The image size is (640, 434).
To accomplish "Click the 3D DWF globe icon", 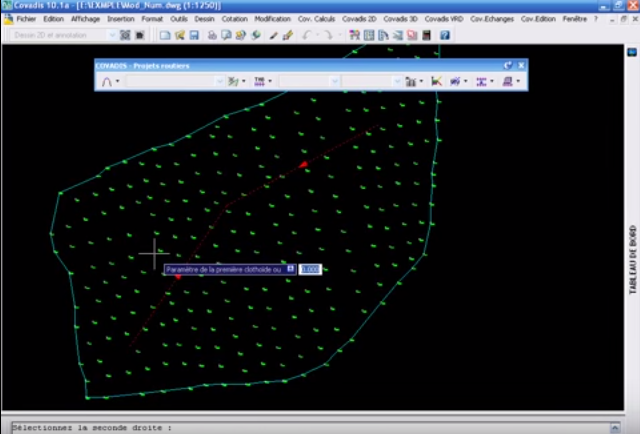I will point(256,35).
